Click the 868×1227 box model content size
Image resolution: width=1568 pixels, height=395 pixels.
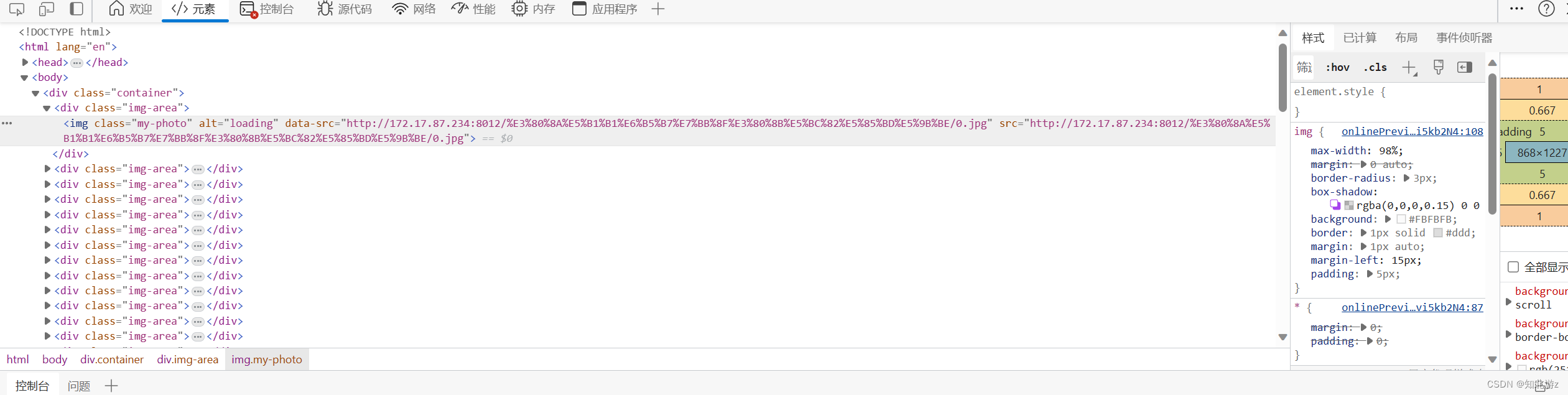[x=1541, y=153]
